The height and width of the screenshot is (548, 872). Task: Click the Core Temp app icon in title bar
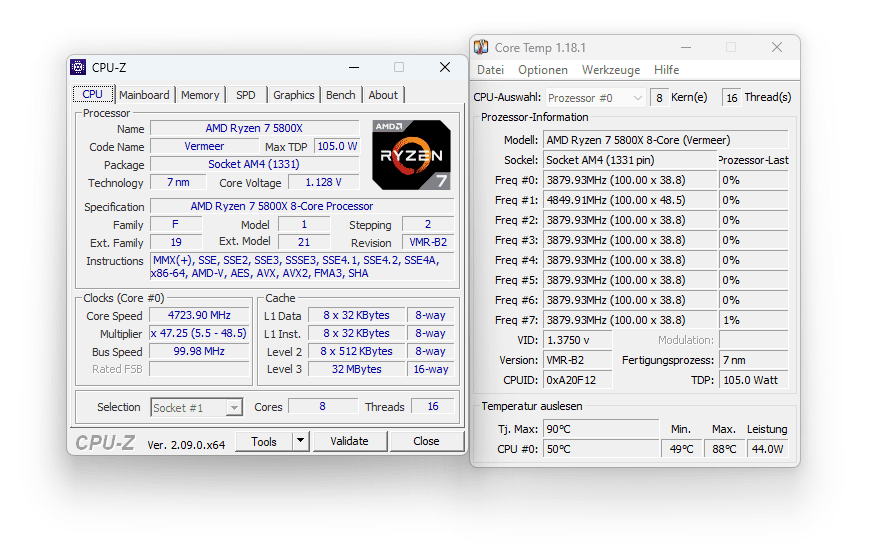click(x=481, y=47)
